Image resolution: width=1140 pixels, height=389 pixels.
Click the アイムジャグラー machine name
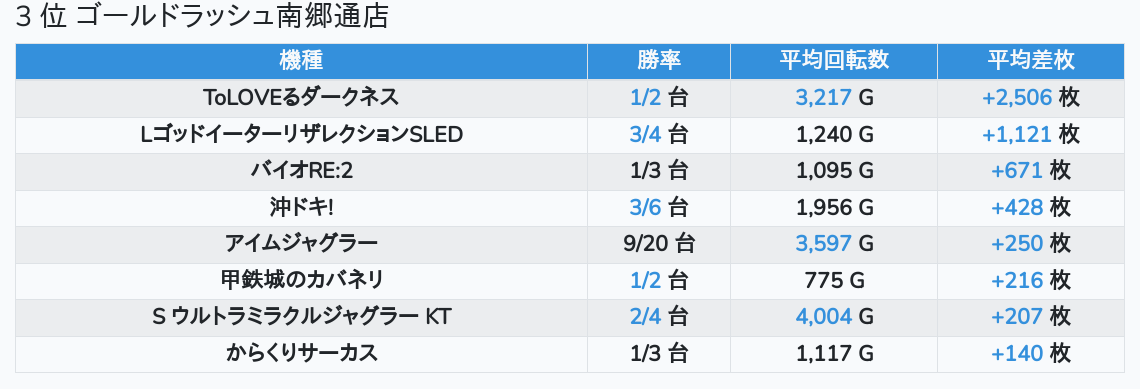pyautogui.click(x=301, y=244)
